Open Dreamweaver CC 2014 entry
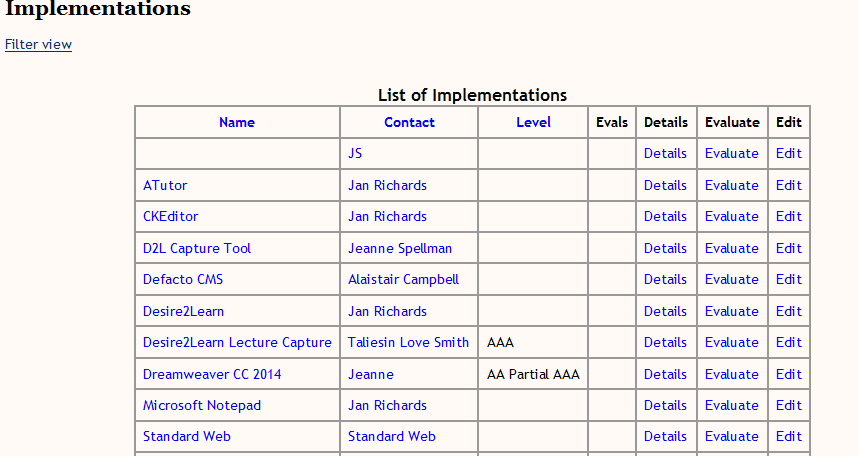This screenshot has height=456, width=859. (212, 374)
